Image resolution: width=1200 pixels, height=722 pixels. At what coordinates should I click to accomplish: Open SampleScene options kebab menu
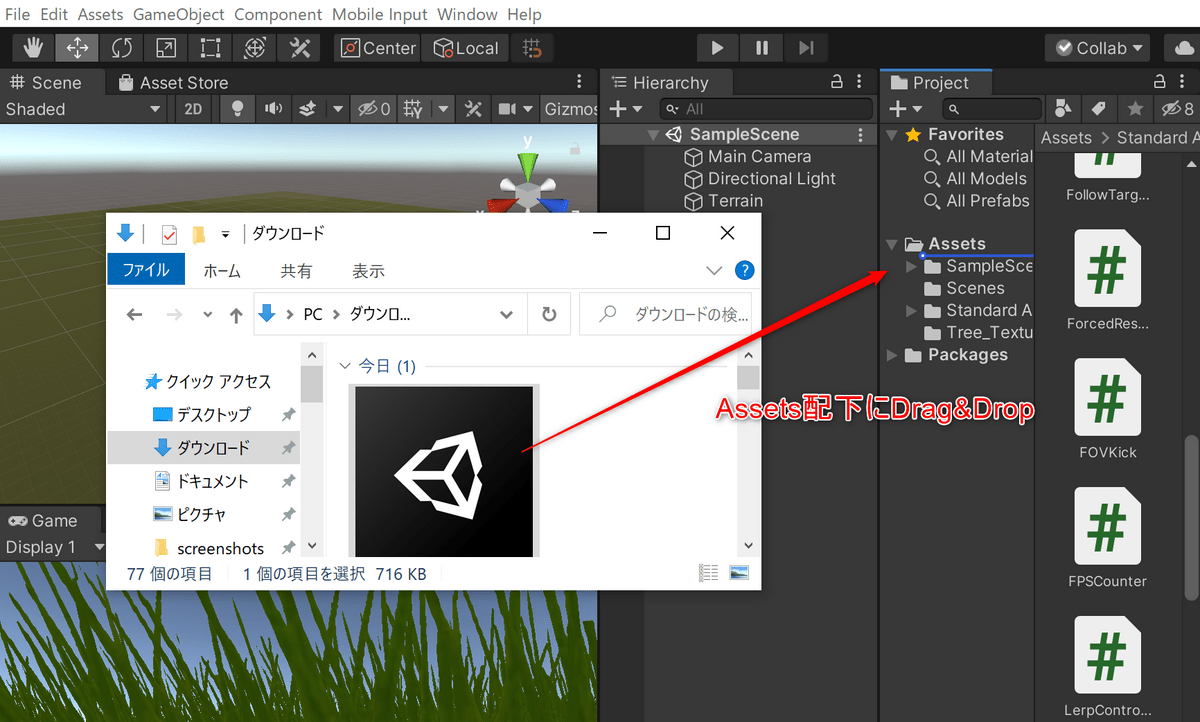click(x=861, y=135)
